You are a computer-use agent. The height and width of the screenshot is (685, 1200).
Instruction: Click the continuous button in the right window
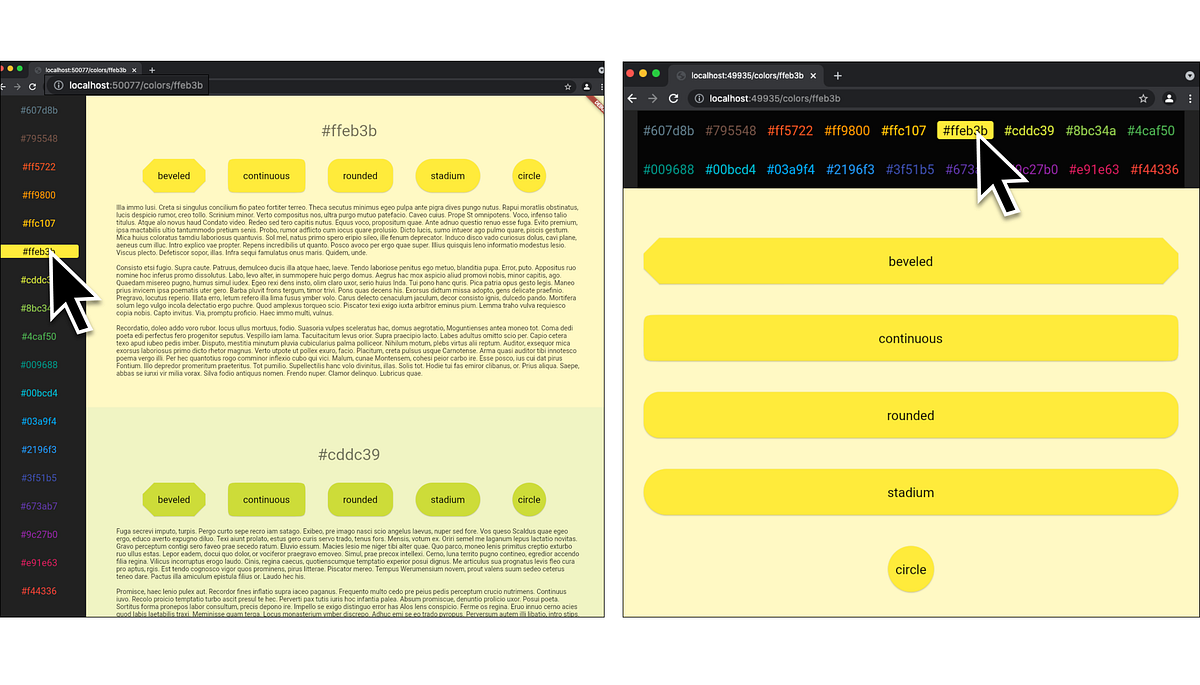(x=910, y=338)
